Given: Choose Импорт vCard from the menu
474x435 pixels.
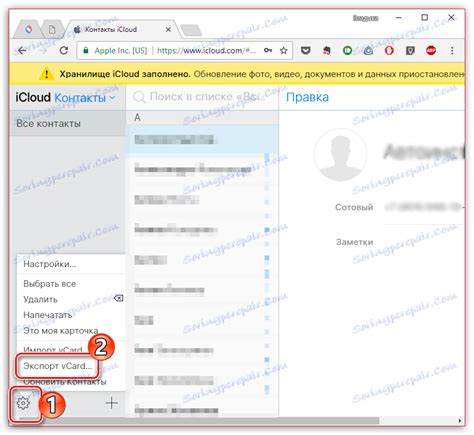Looking at the screenshot, I should tap(53, 349).
